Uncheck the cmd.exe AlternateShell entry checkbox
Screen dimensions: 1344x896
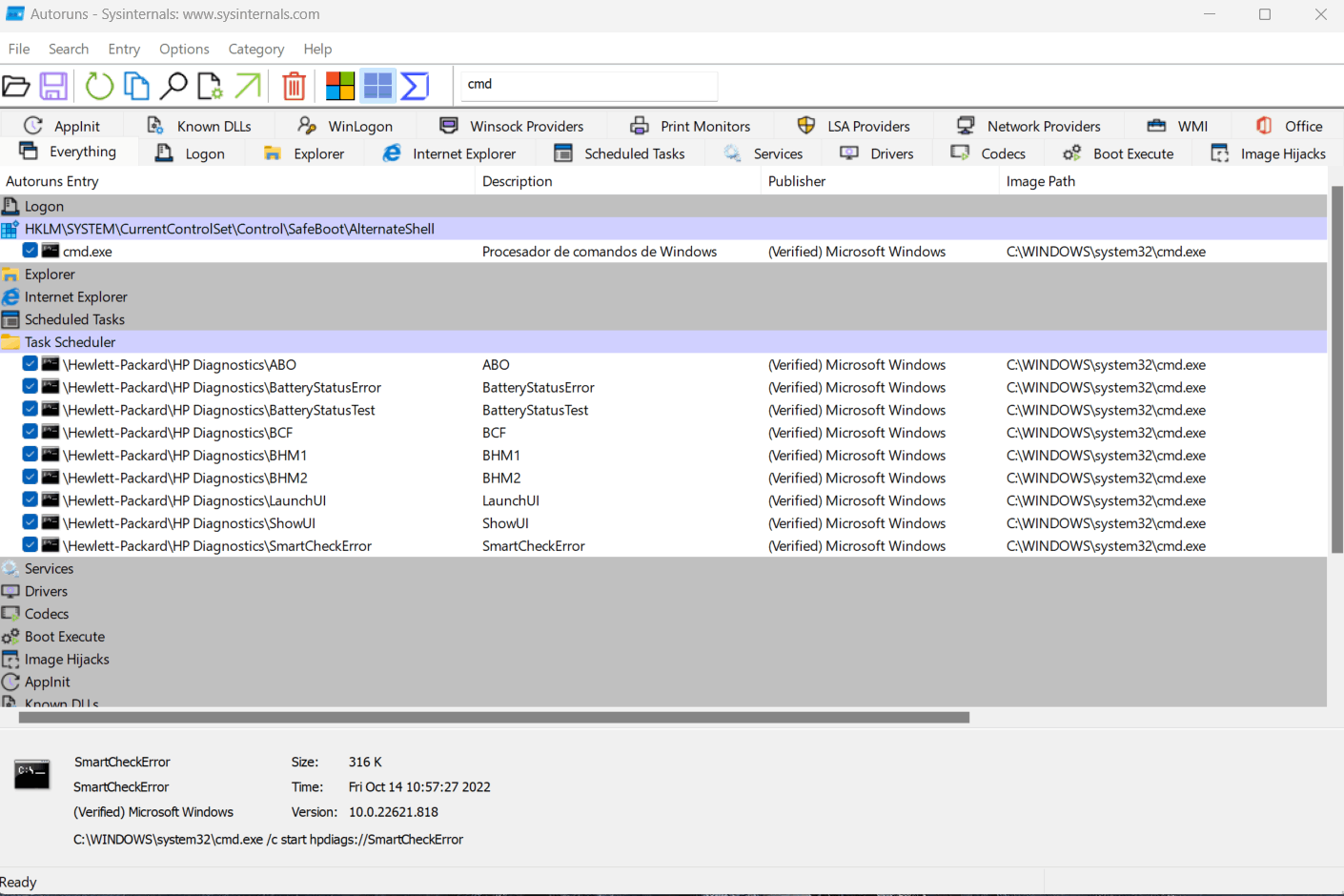pyautogui.click(x=31, y=251)
